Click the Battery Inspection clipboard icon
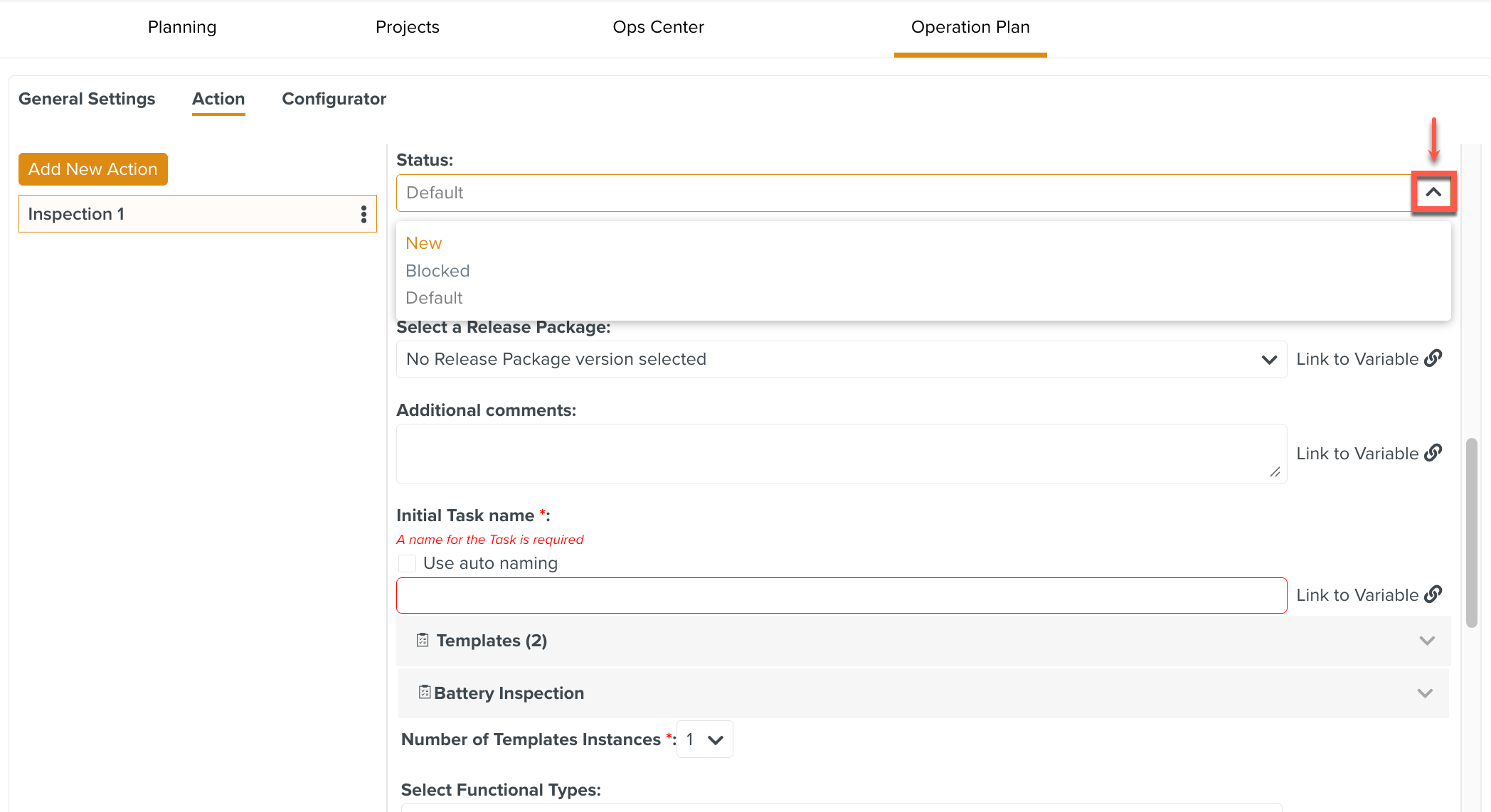This screenshot has height=812, width=1491. click(425, 692)
